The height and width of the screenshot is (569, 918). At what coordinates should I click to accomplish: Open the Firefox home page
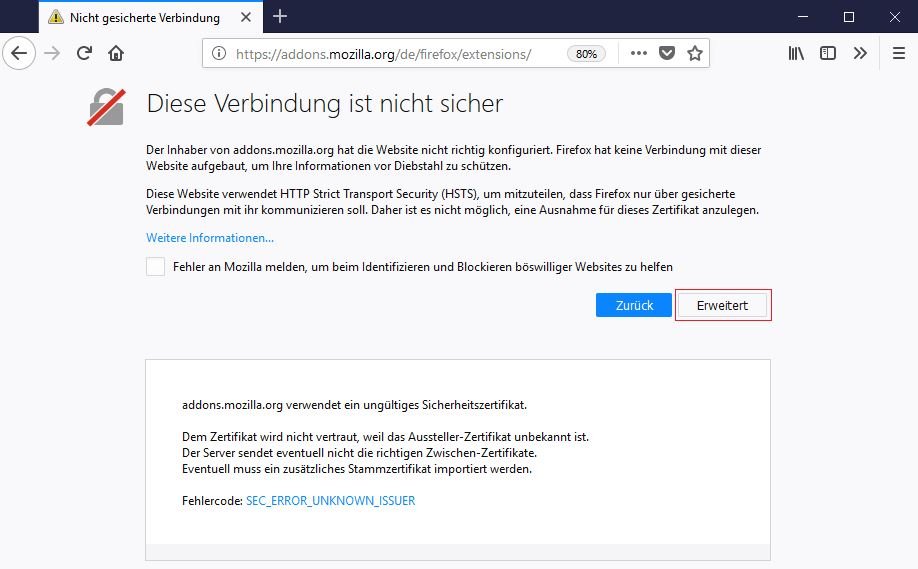[116, 53]
